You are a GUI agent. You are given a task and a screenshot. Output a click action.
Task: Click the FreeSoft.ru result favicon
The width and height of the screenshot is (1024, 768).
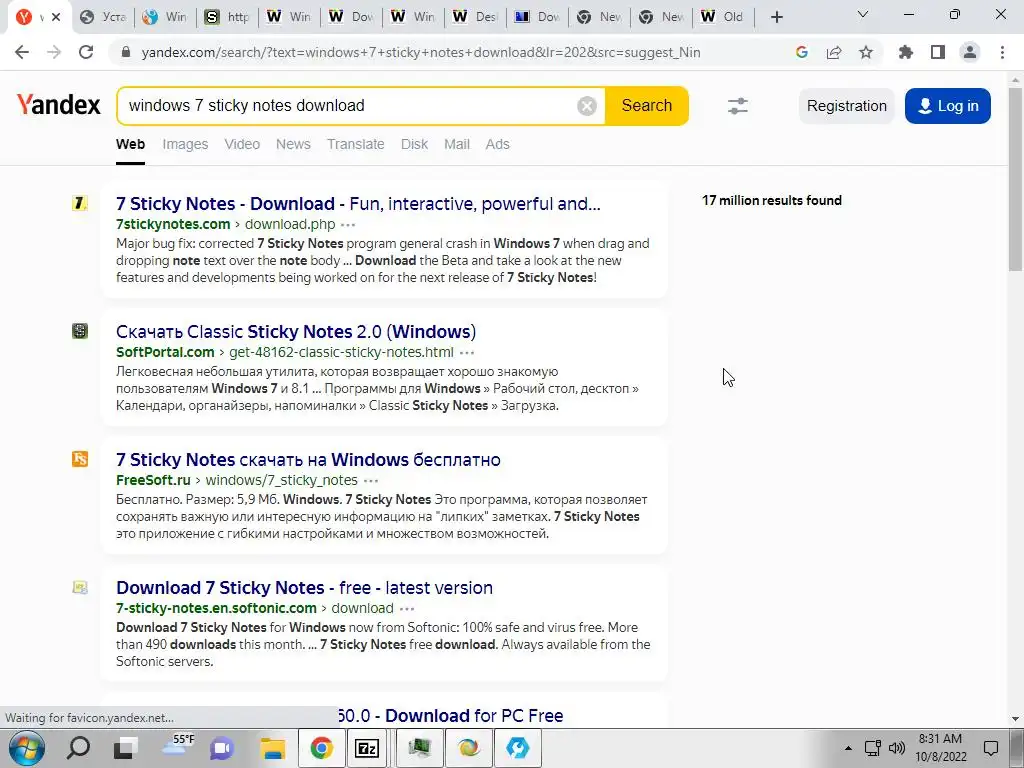tap(80, 459)
